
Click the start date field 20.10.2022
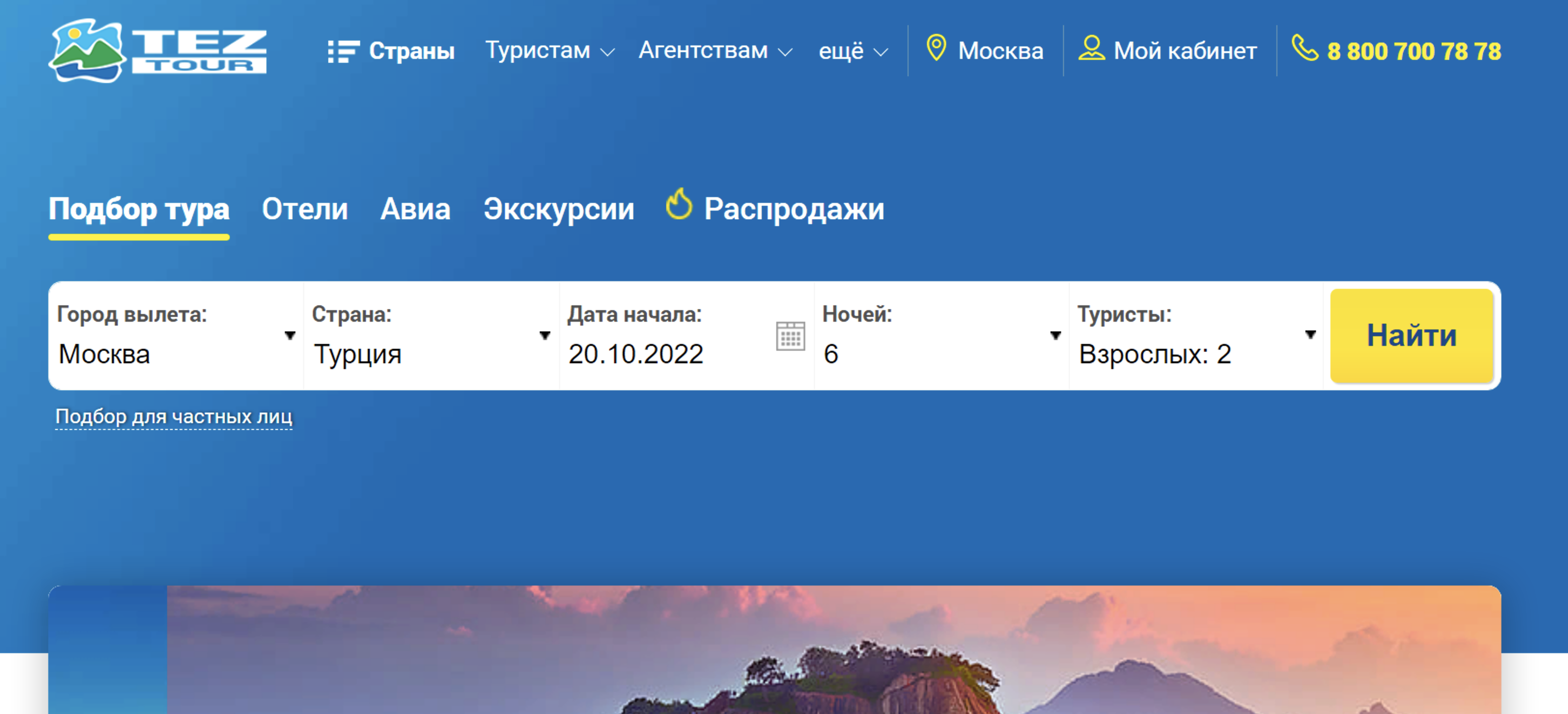[x=636, y=354]
